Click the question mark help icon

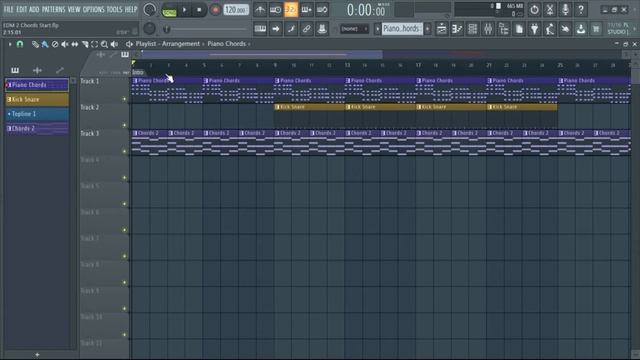tap(581, 9)
